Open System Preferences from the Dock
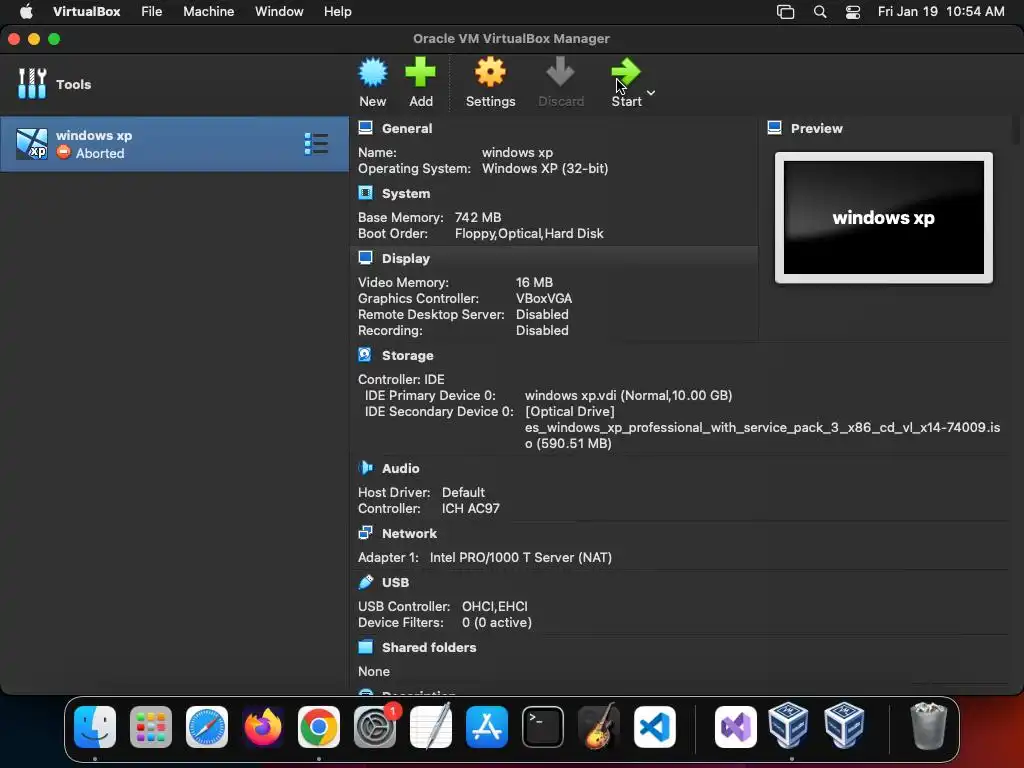 pos(375,726)
